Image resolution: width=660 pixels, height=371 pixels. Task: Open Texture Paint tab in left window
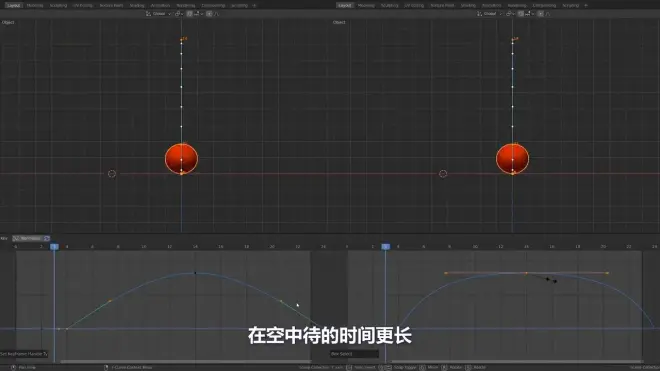(111, 5)
